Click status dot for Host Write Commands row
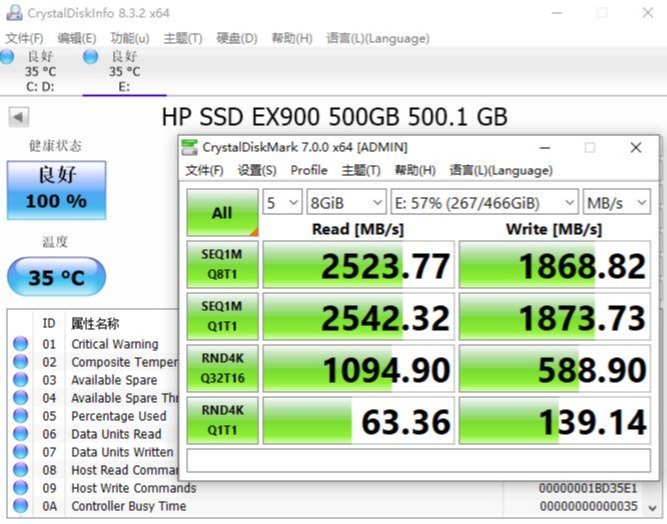667x524 pixels. (x=20, y=487)
